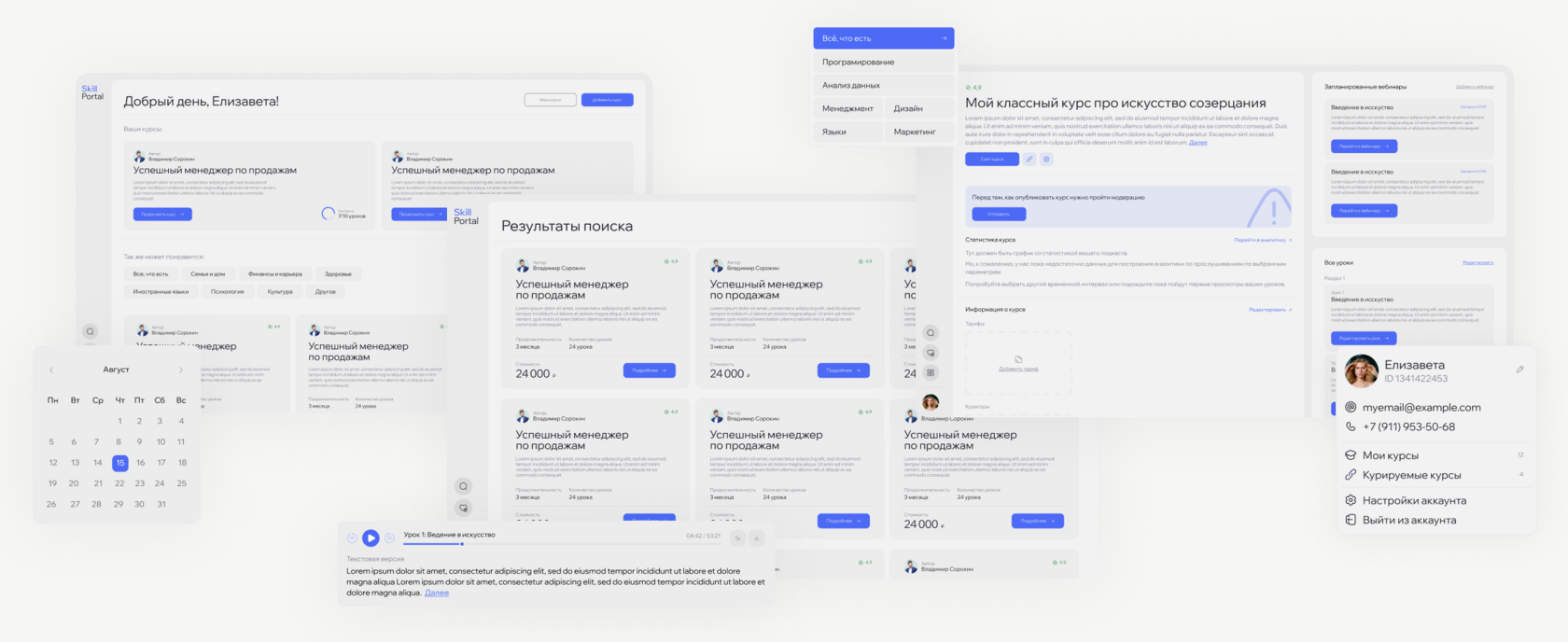Click the gear icon next to 'Настройки аккаунта'
Viewport: 1568px width, 642px height.
click(1351, 500)
